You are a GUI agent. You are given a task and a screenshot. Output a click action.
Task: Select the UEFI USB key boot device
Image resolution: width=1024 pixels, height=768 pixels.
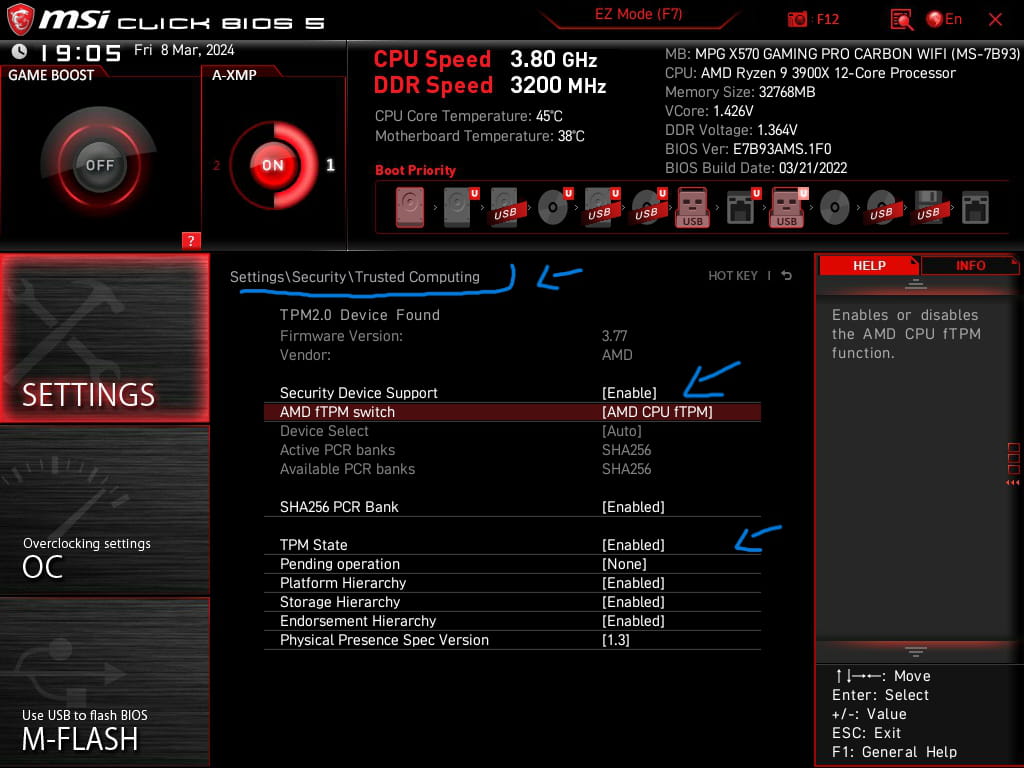(788, 208)
